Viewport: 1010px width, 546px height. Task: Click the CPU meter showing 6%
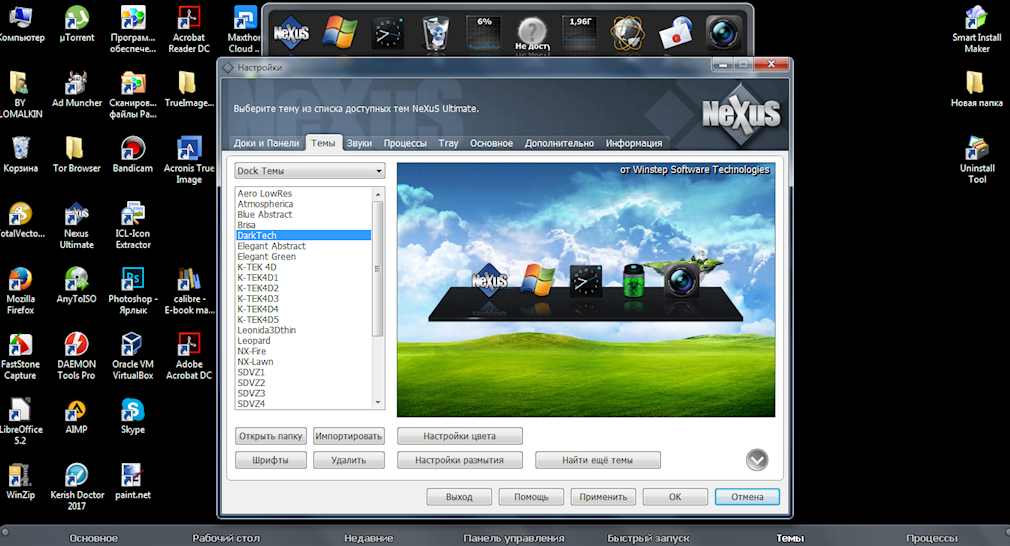click(484, 32)
